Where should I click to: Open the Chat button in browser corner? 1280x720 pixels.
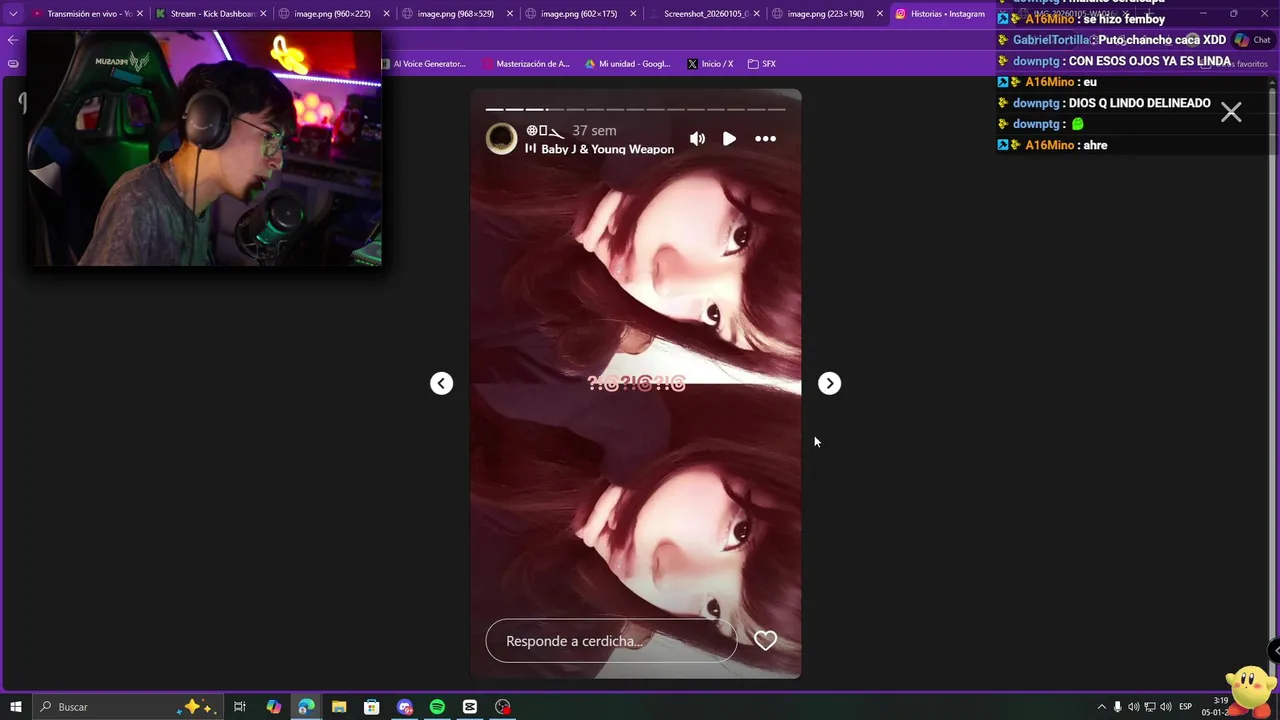click(x=1252, y=40)
